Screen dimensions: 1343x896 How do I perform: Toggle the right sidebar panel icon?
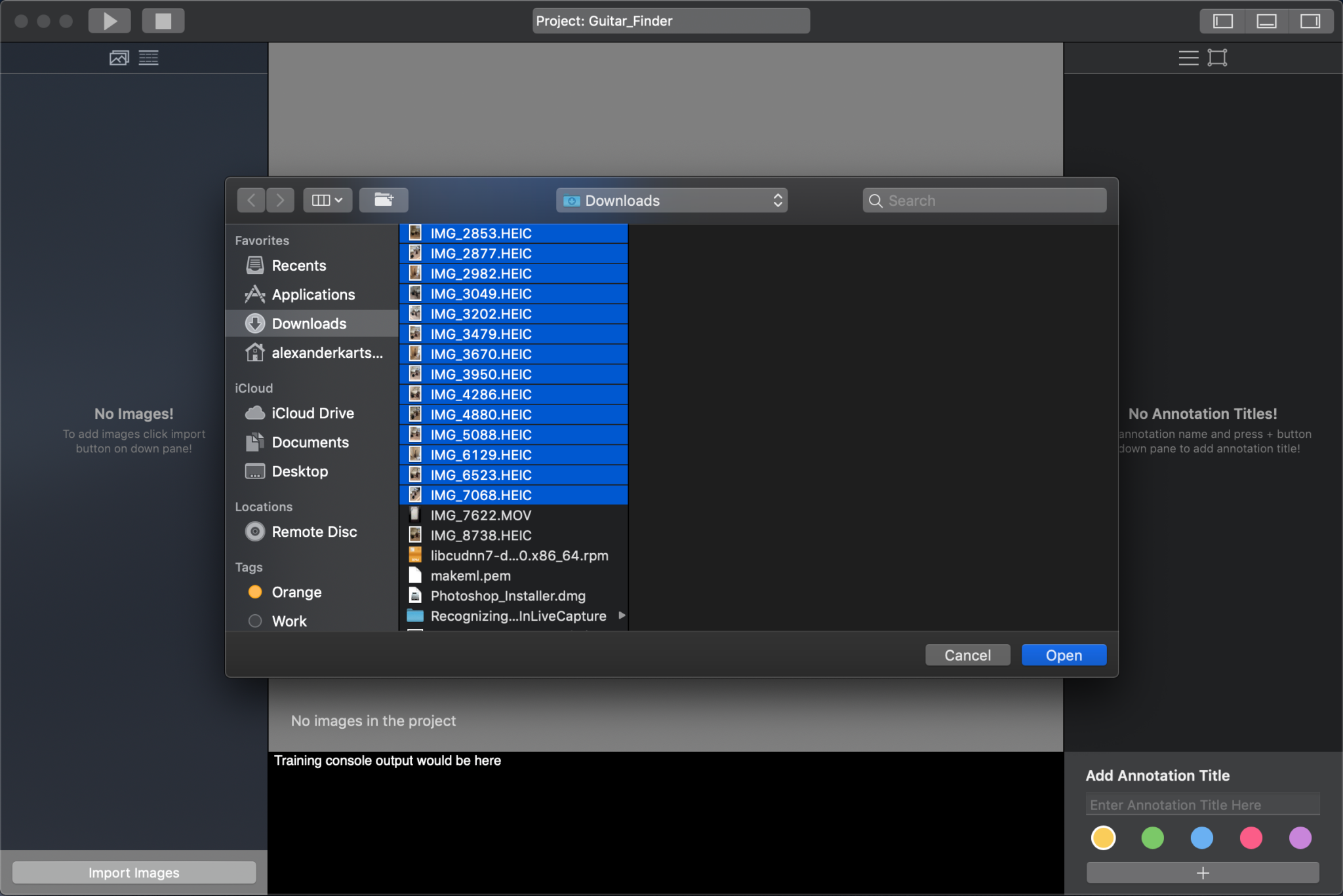1310,21
